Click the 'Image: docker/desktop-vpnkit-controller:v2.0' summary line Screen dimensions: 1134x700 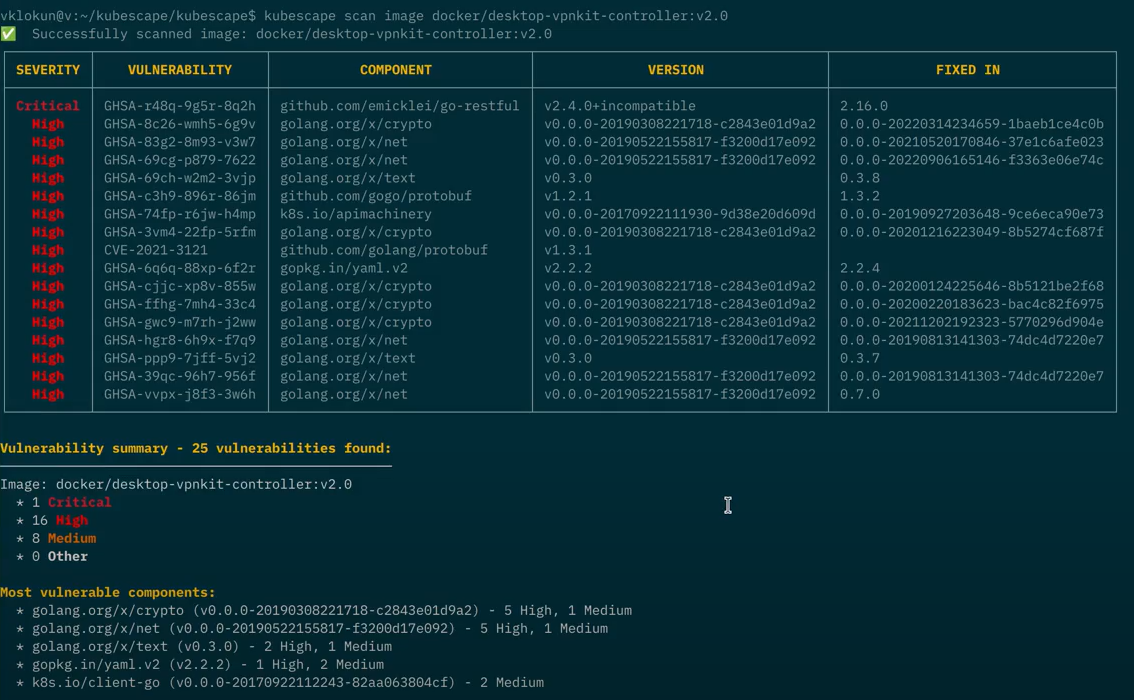click(176, 485)
